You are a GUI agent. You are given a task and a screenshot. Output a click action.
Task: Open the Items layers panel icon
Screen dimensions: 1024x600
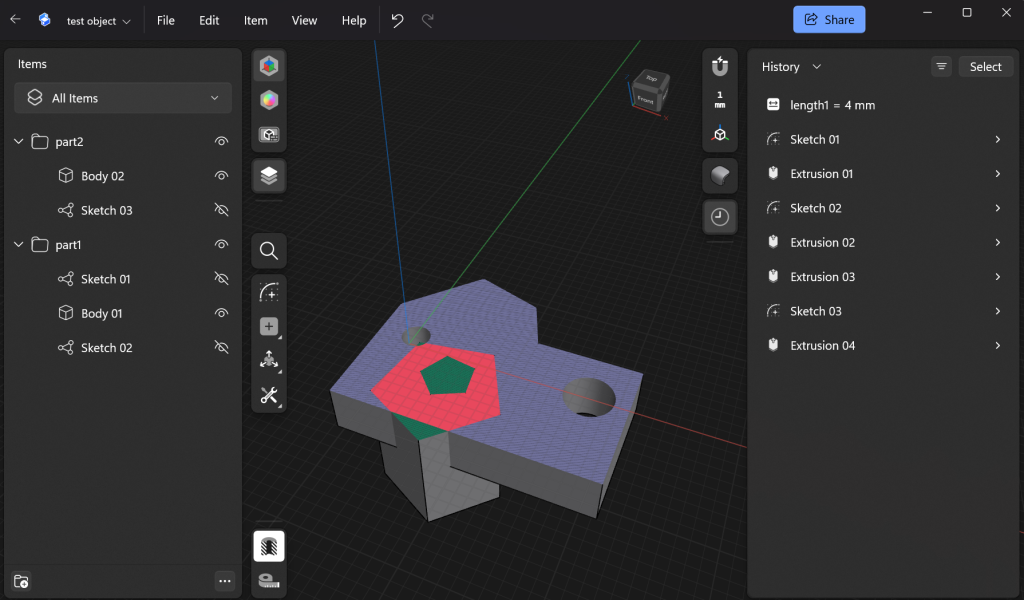tap(268, 176)
